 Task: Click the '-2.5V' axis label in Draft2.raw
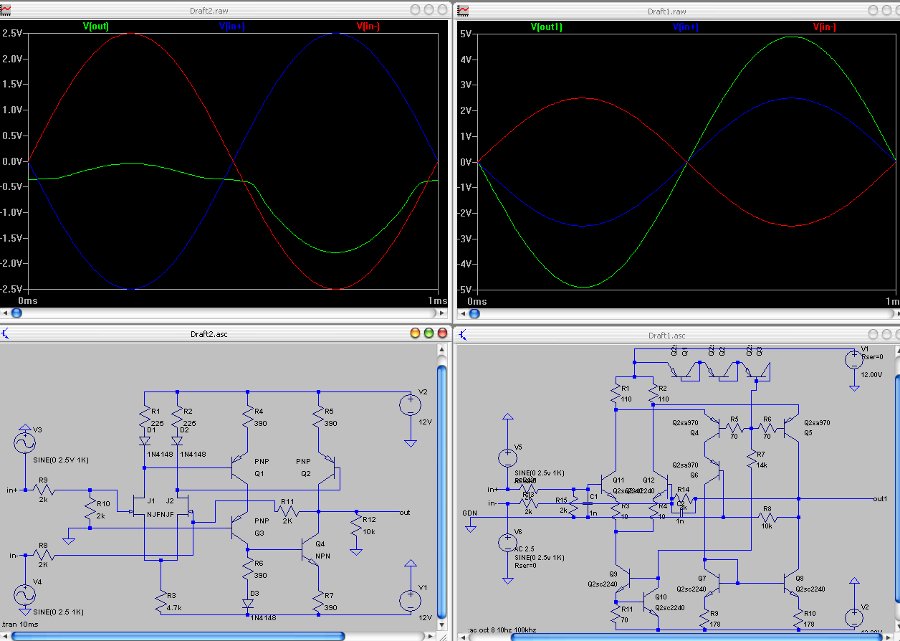coord(11,289)
